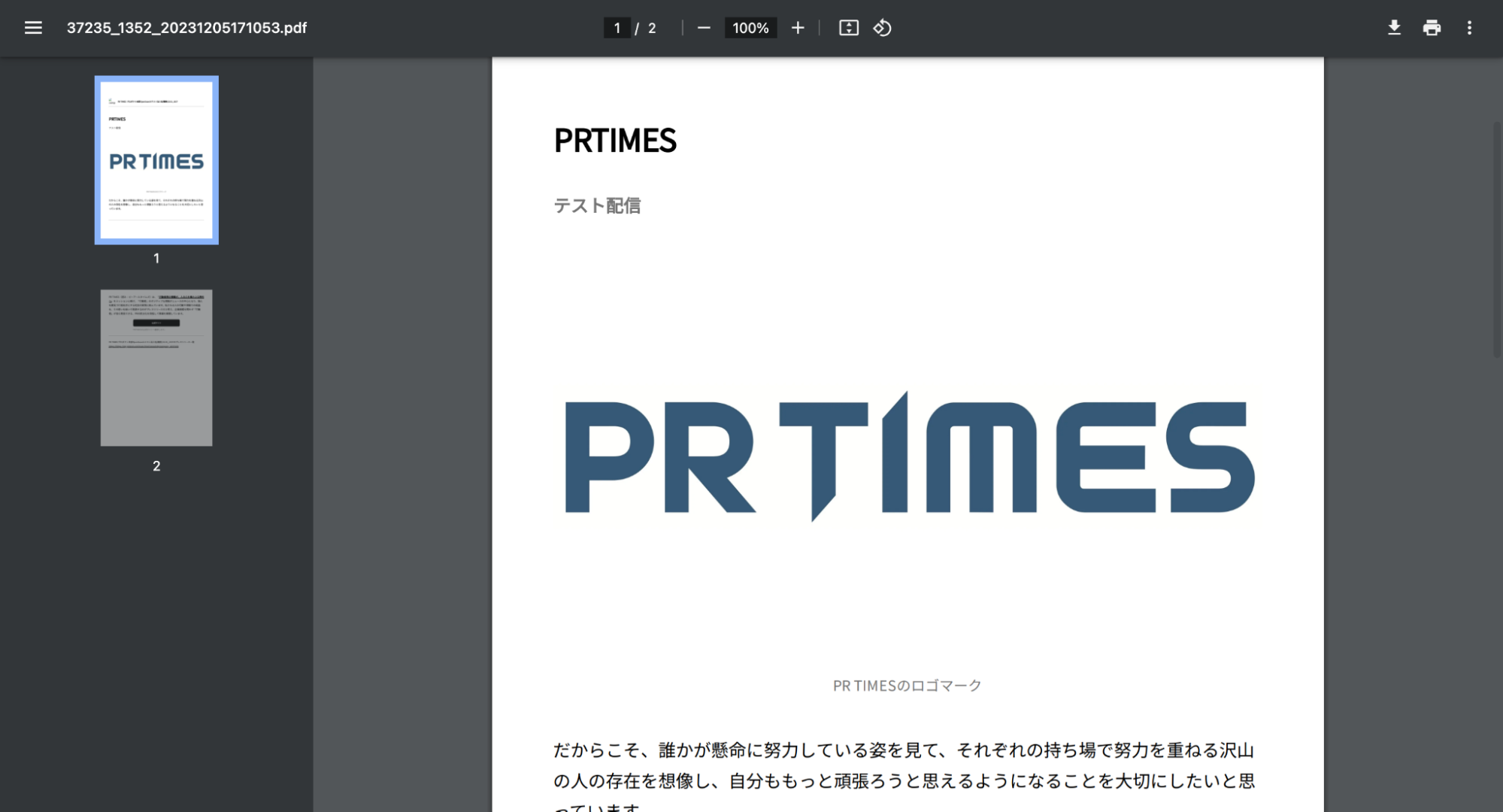The image size is (1503, 812).
Task: Click the fit to page icon
Action: click(848, 28)
